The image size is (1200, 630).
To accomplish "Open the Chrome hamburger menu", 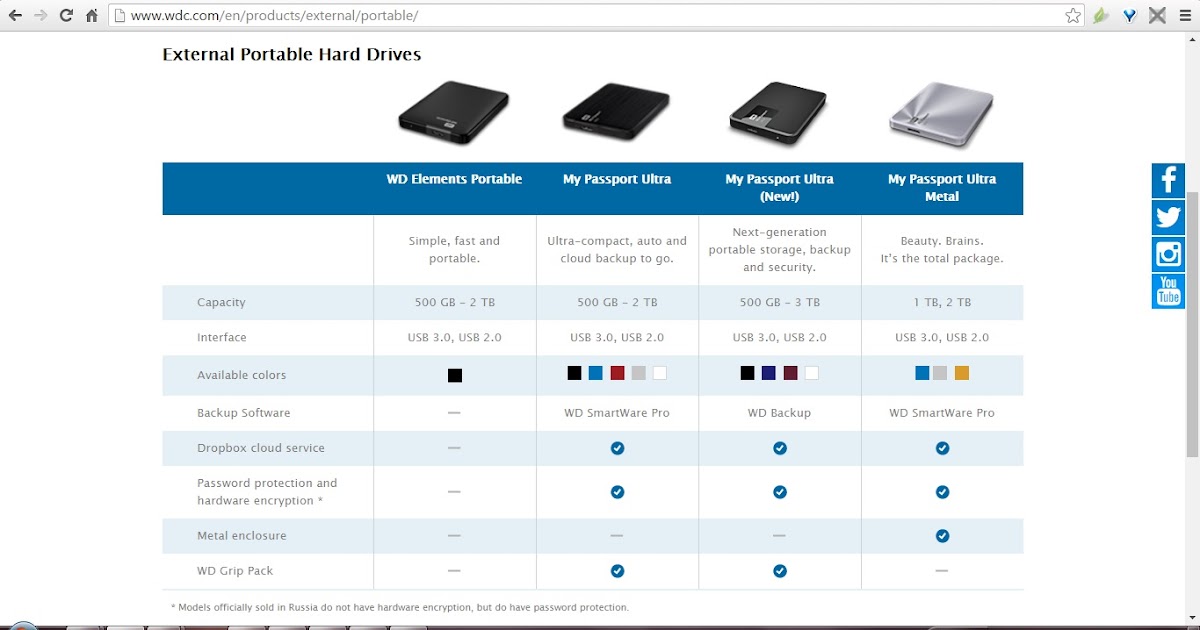I will pos(1185,16).
